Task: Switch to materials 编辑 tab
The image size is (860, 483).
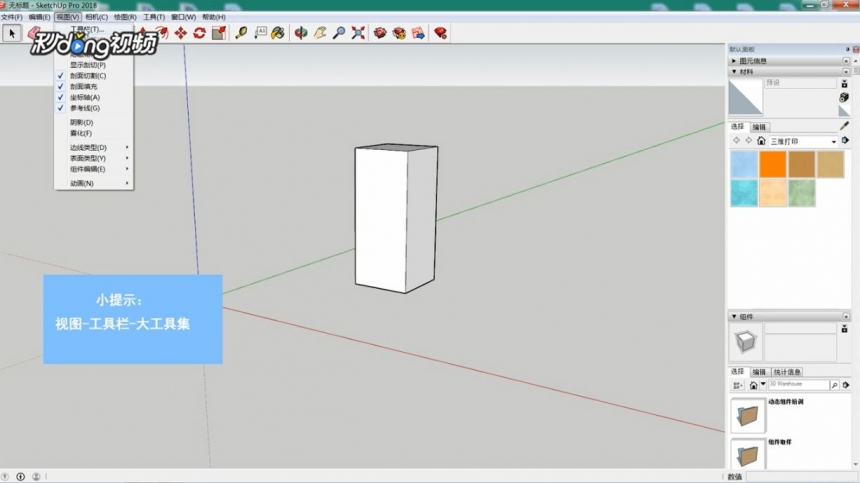Action: click(x=759, y=127)
